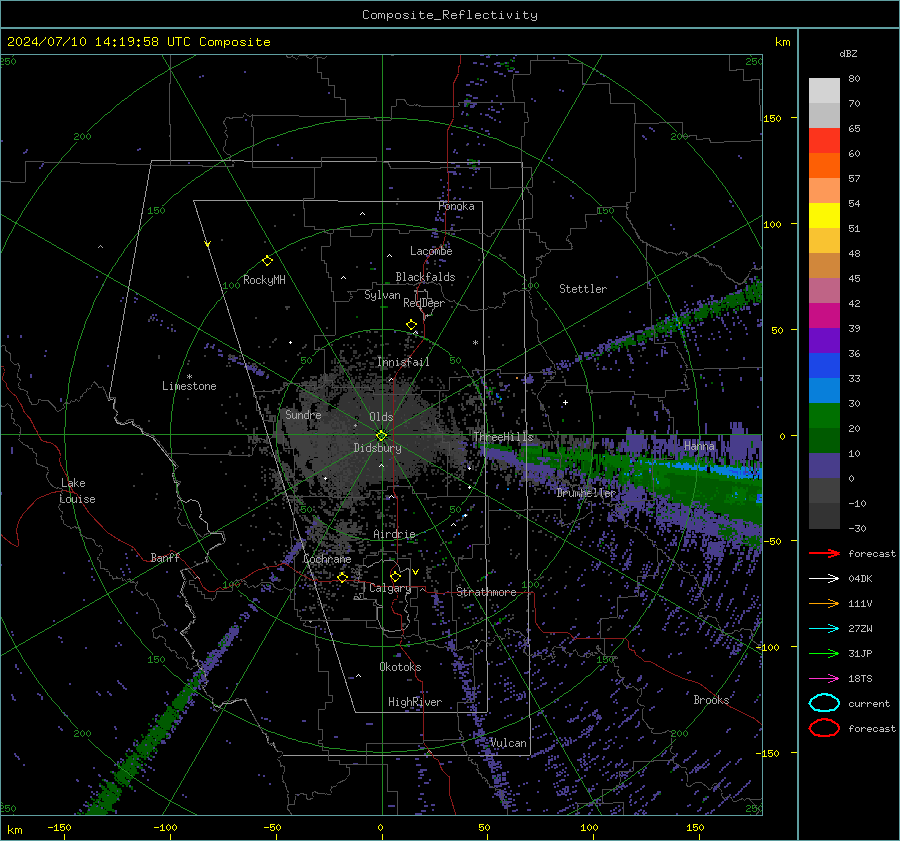This screenshot has width=900, height=841.
Task: Click the white 04DK arrow icon
Action: 824,578
